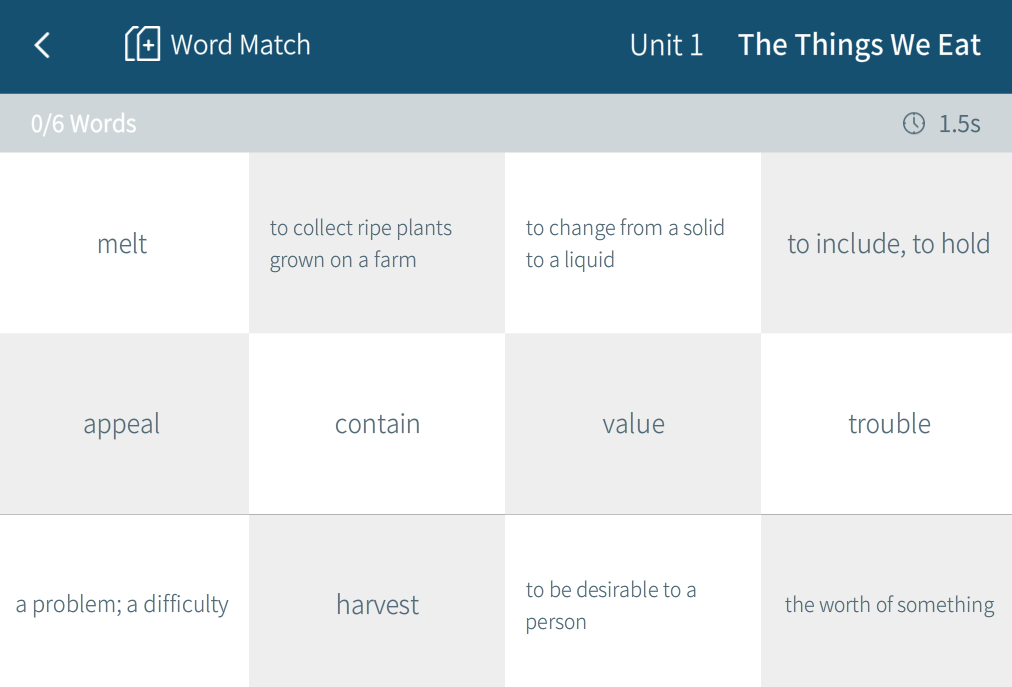
Task: Select the 'harvest' word card
Action: [377, 604]
